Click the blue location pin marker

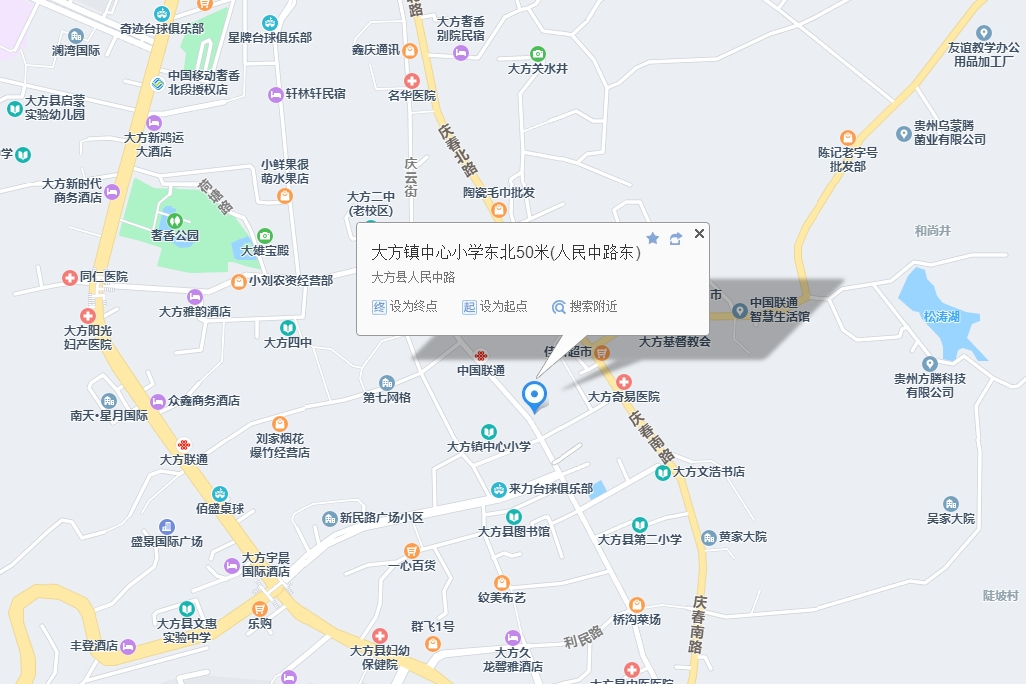click(535, 397)
